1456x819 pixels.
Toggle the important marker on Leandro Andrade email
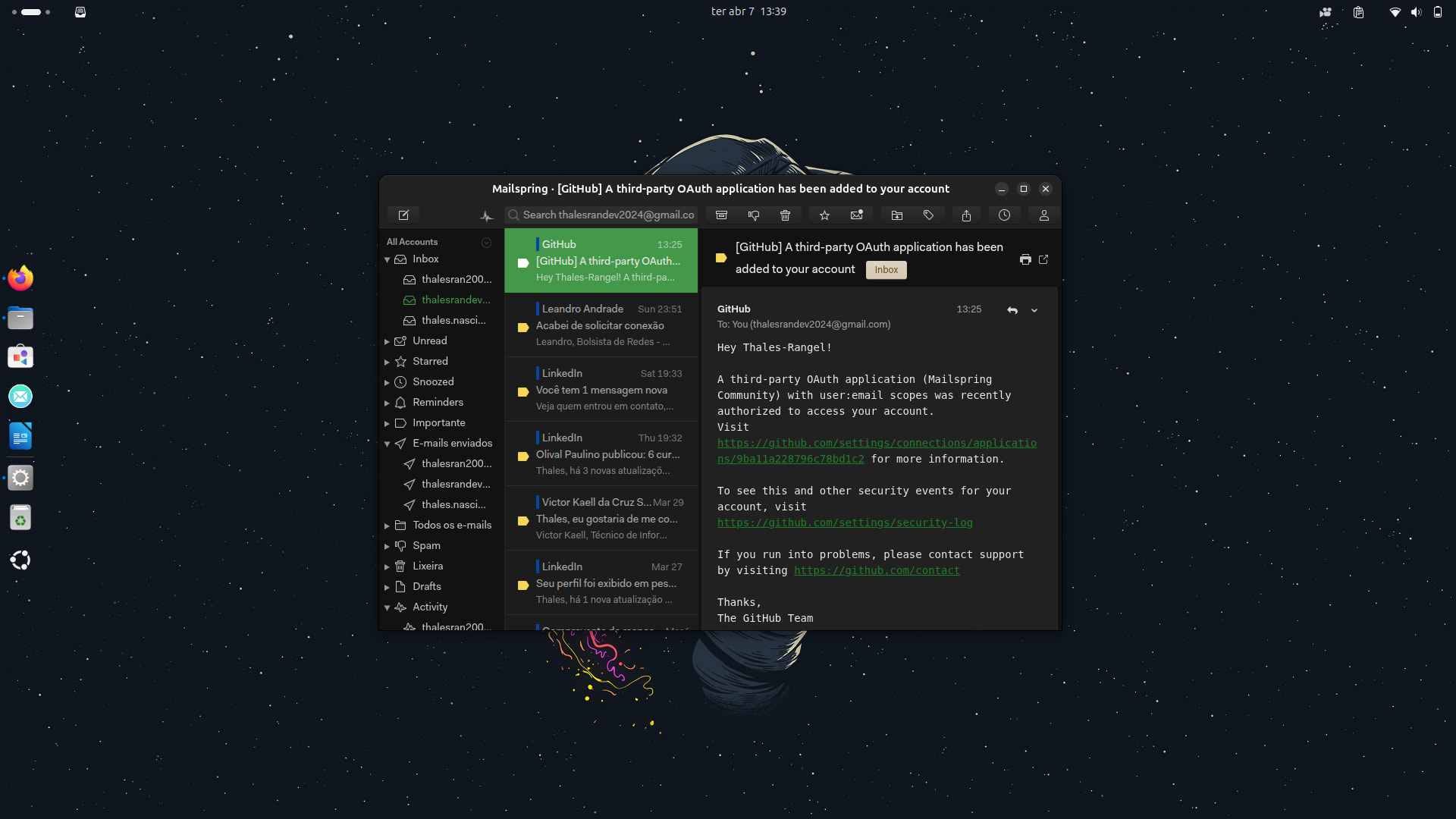pos(522,328)
